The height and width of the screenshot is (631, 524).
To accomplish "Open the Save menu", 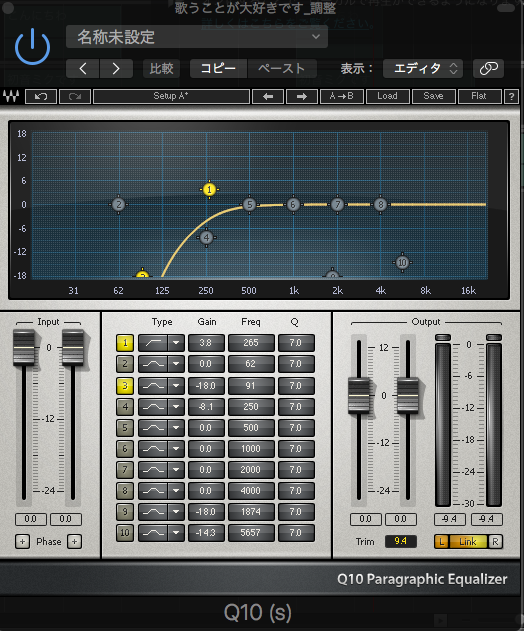I will point(433,97).
